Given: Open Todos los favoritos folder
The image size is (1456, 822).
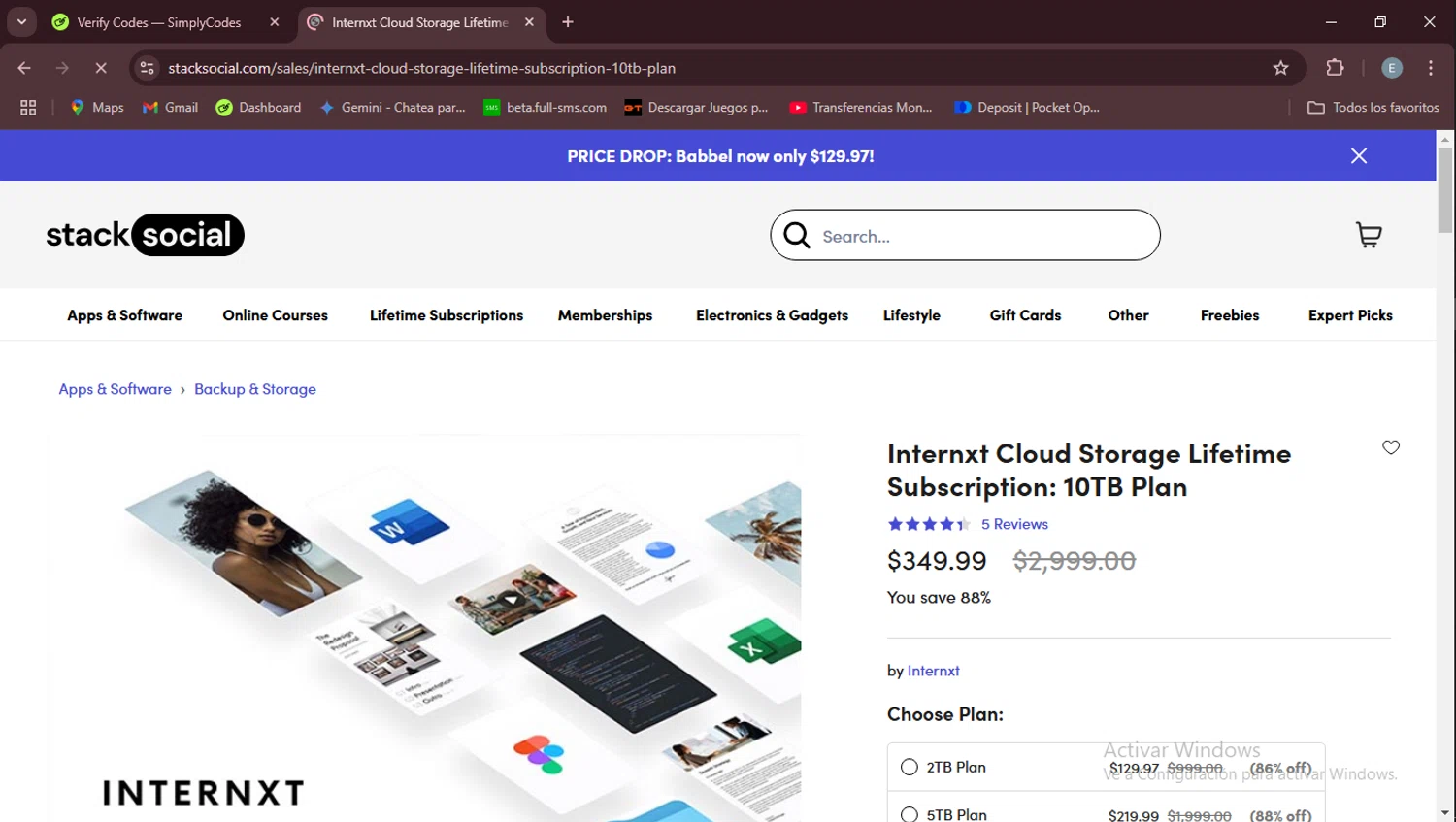Looking at the screenshot, I should pos(1373,108).
